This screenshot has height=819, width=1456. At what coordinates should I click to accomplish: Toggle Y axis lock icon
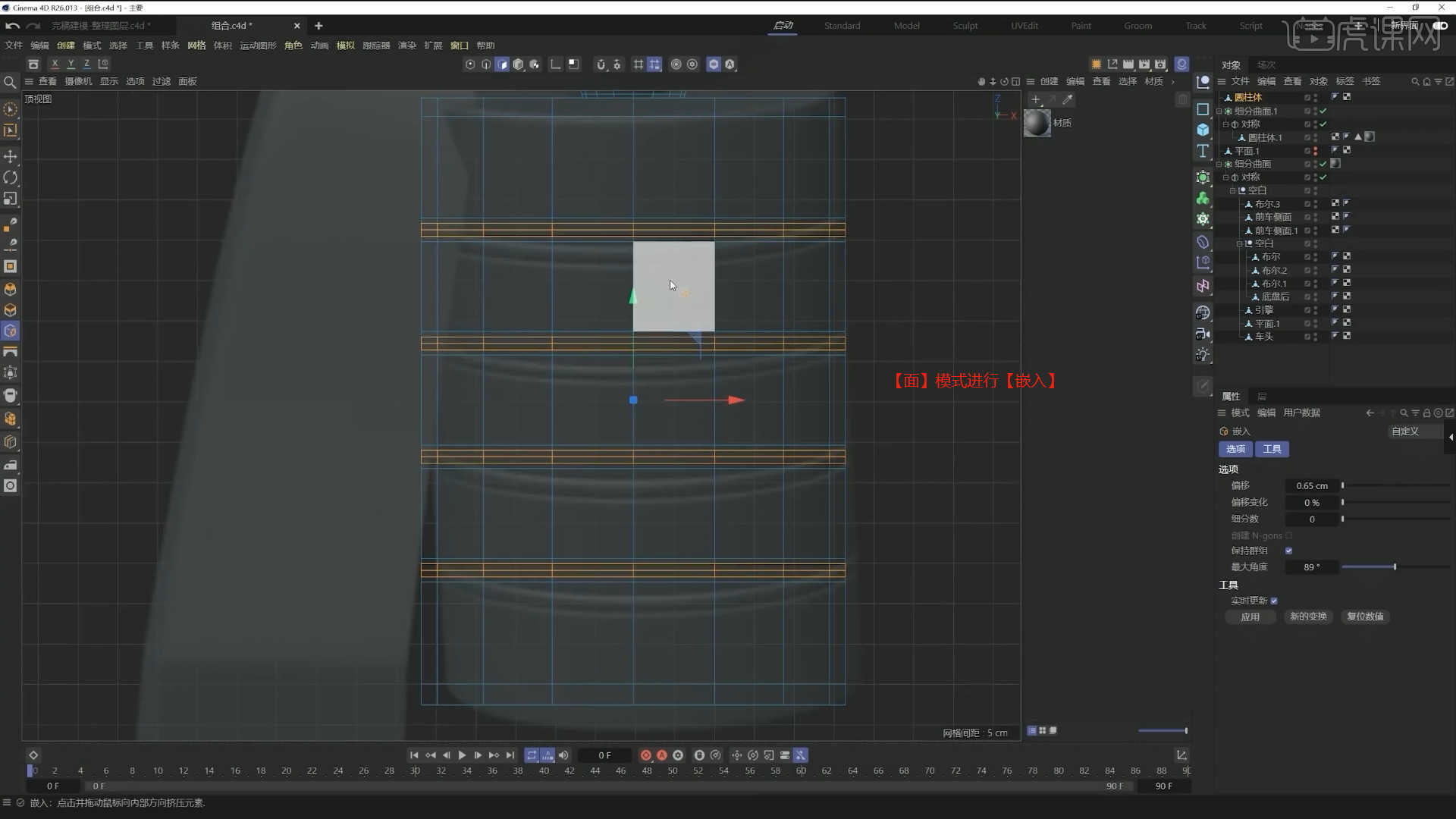click(71, 64)
